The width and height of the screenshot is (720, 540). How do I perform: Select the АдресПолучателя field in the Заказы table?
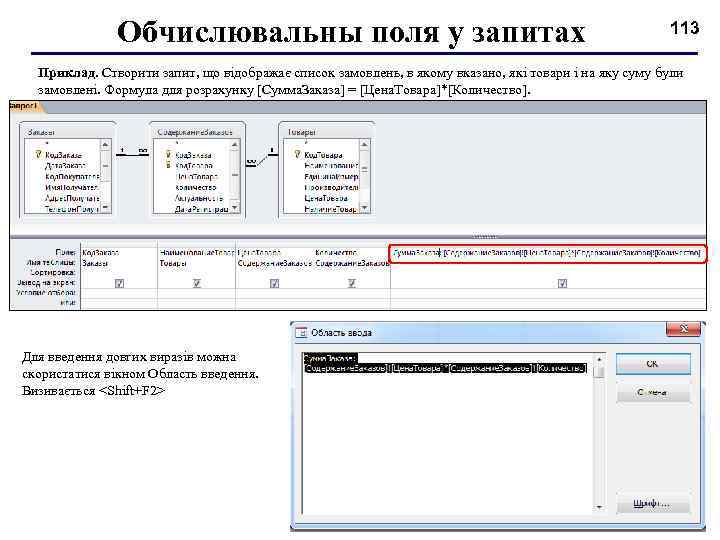click(72, 198)
